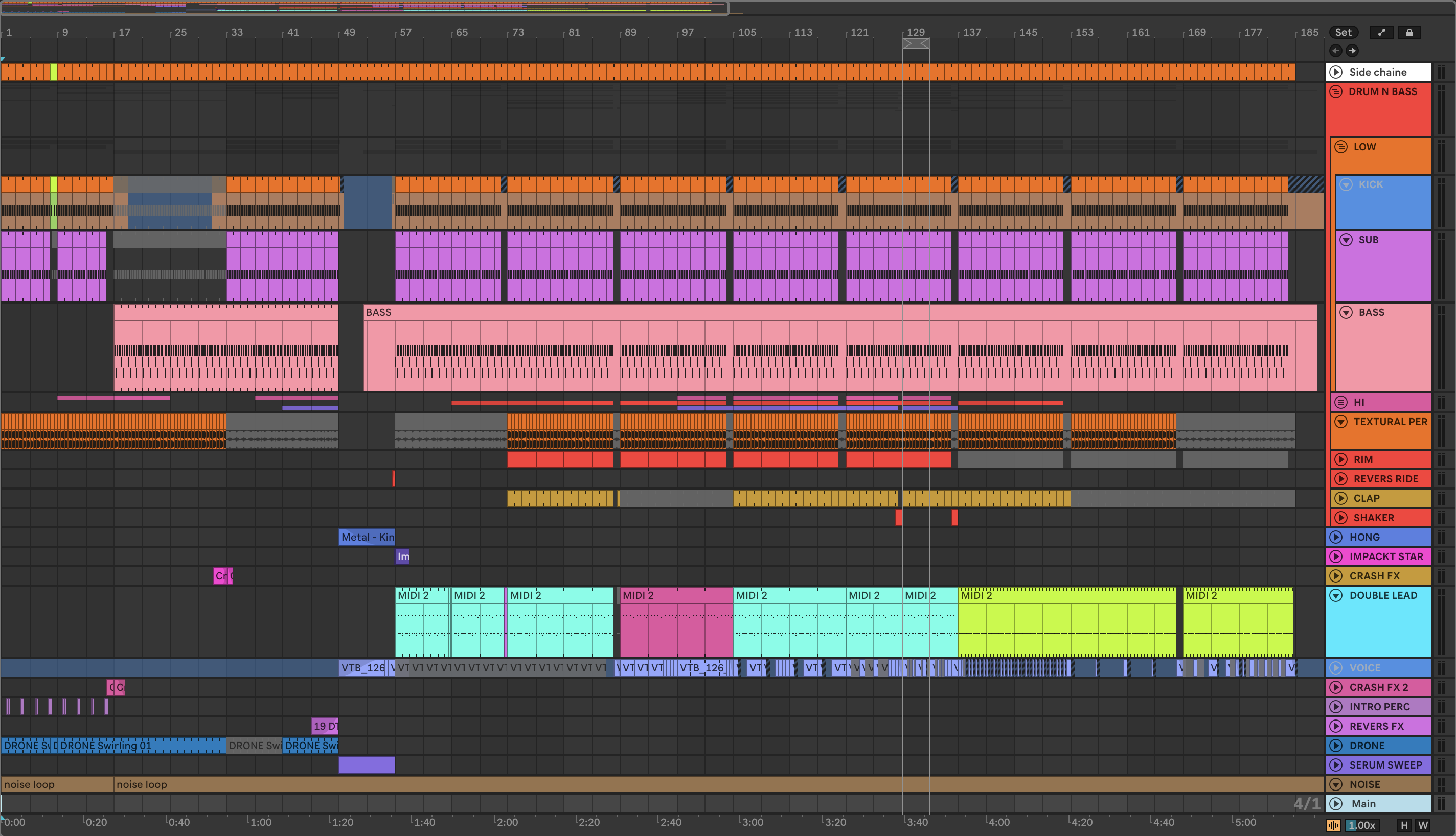Screen dimensions: 1456x836
Task: Unfold the HI group track
Action: pyautogui.click(x=1341, y=402)
